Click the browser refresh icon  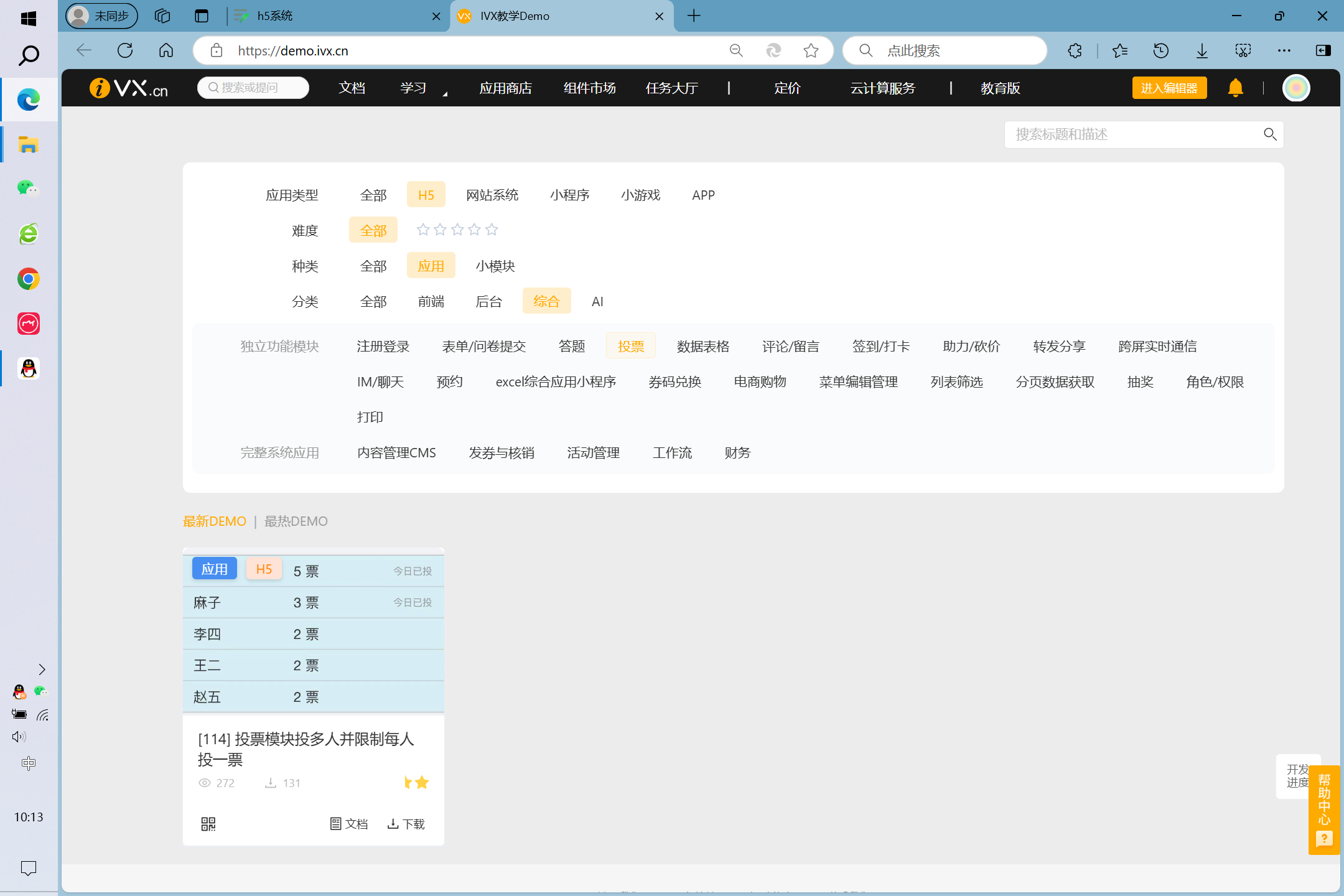click(x=125, y=50)
